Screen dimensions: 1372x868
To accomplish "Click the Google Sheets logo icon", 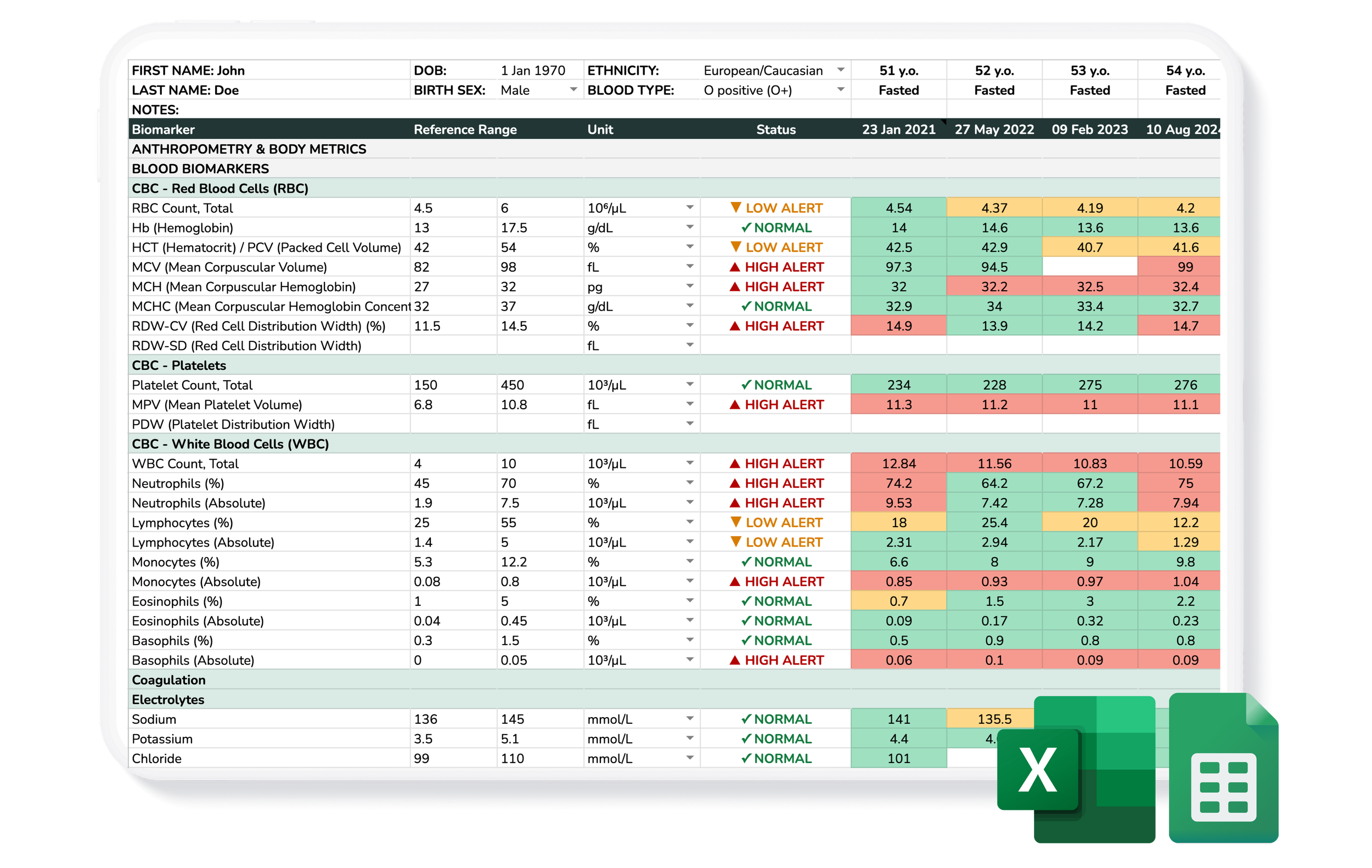I will coord(1223,768).
